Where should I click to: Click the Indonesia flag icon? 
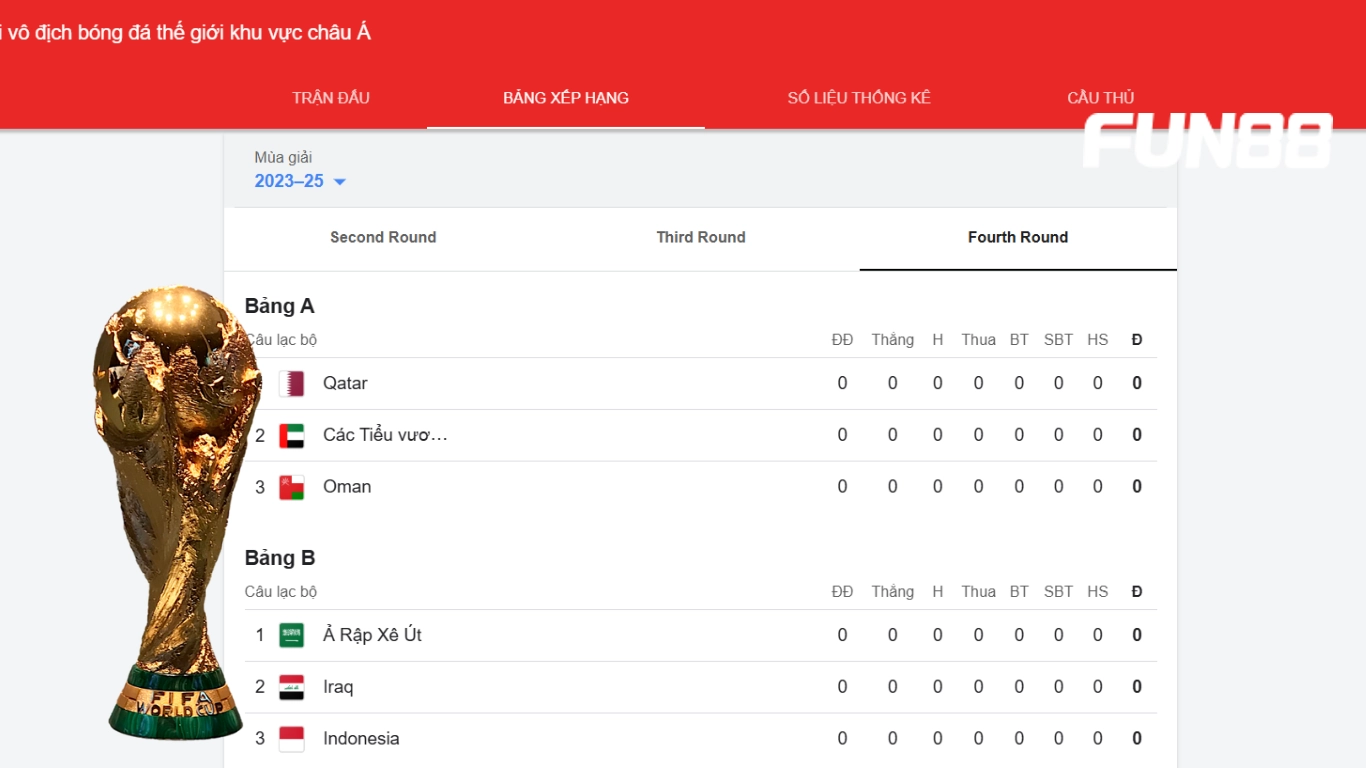click(292, 738)
